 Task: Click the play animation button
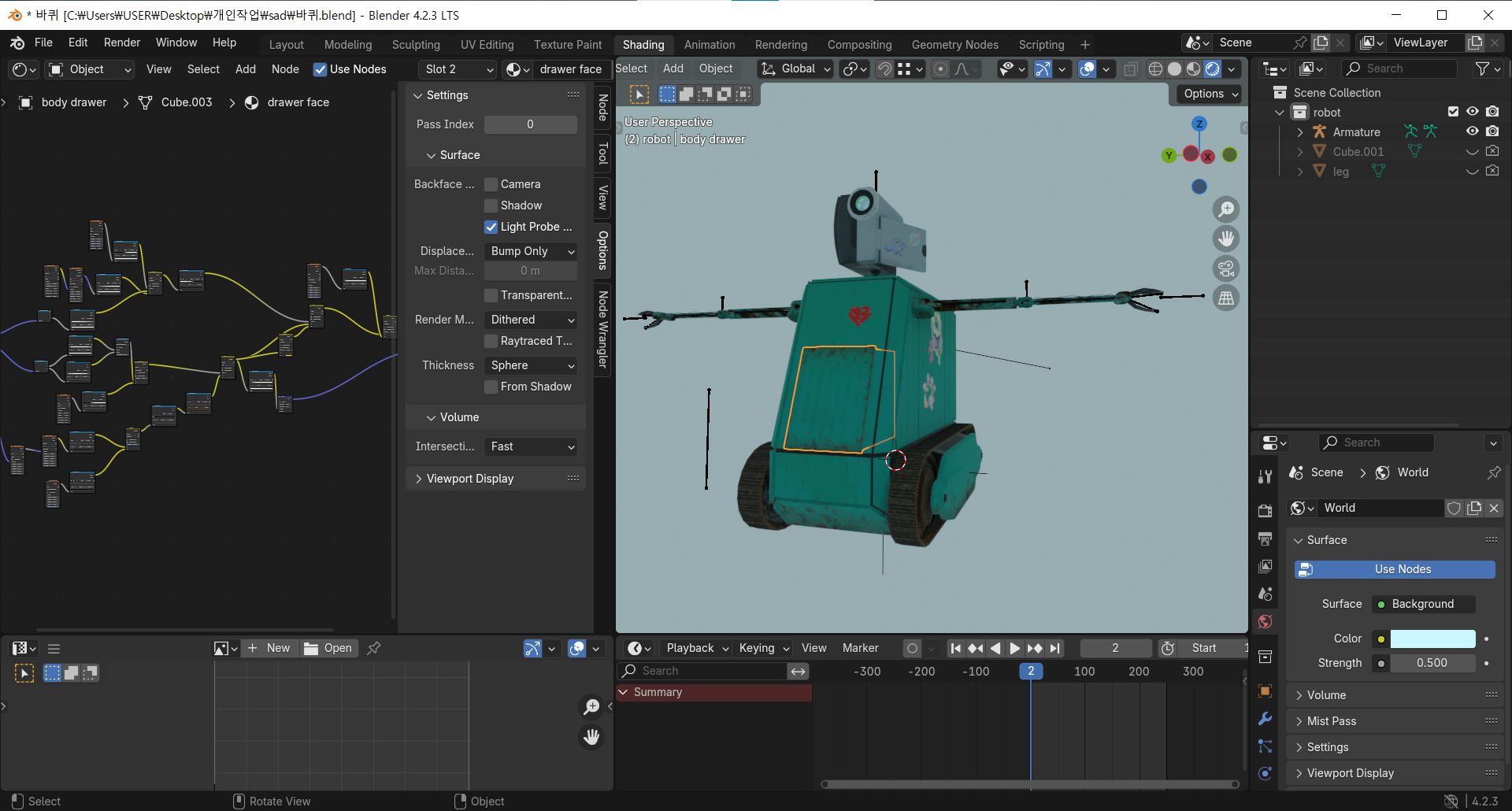point(1015,648)
